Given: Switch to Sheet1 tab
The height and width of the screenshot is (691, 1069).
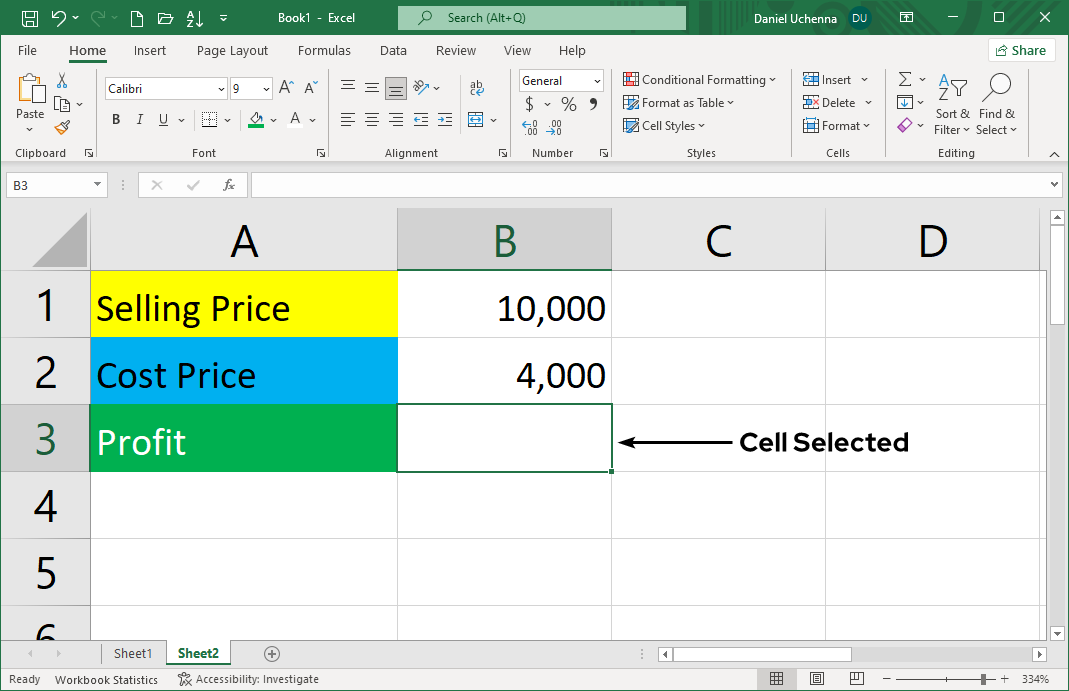Looking at the screenshot, I should click(x=133, y=653).
